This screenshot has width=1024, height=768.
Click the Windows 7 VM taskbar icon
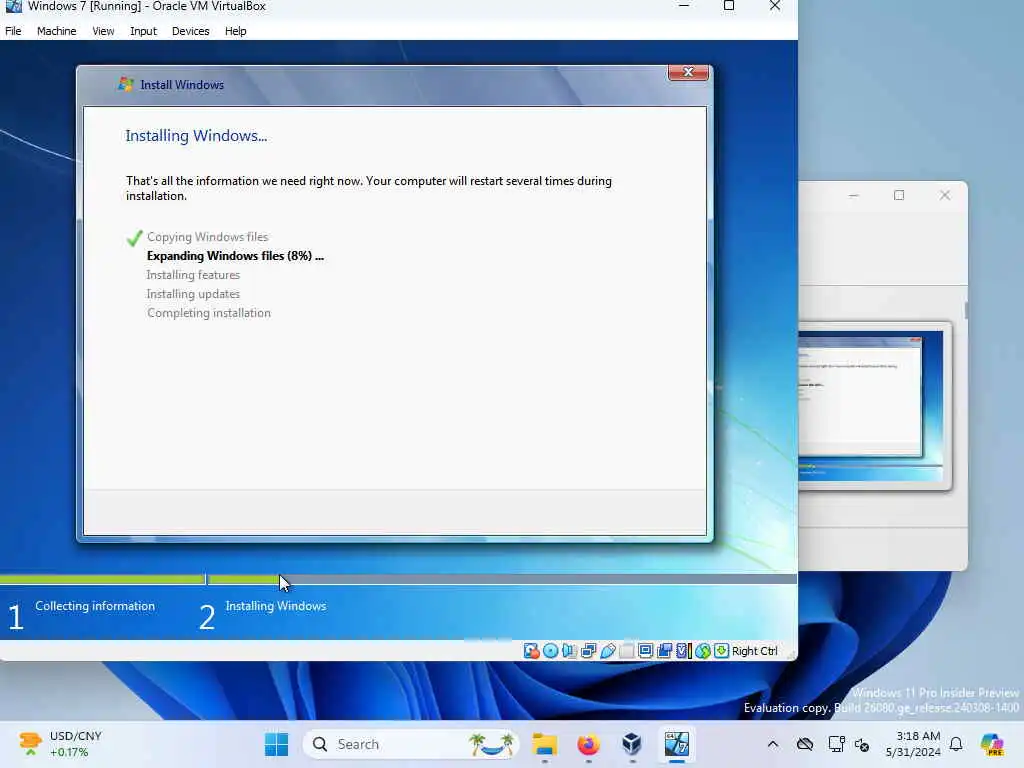[677, 744]
